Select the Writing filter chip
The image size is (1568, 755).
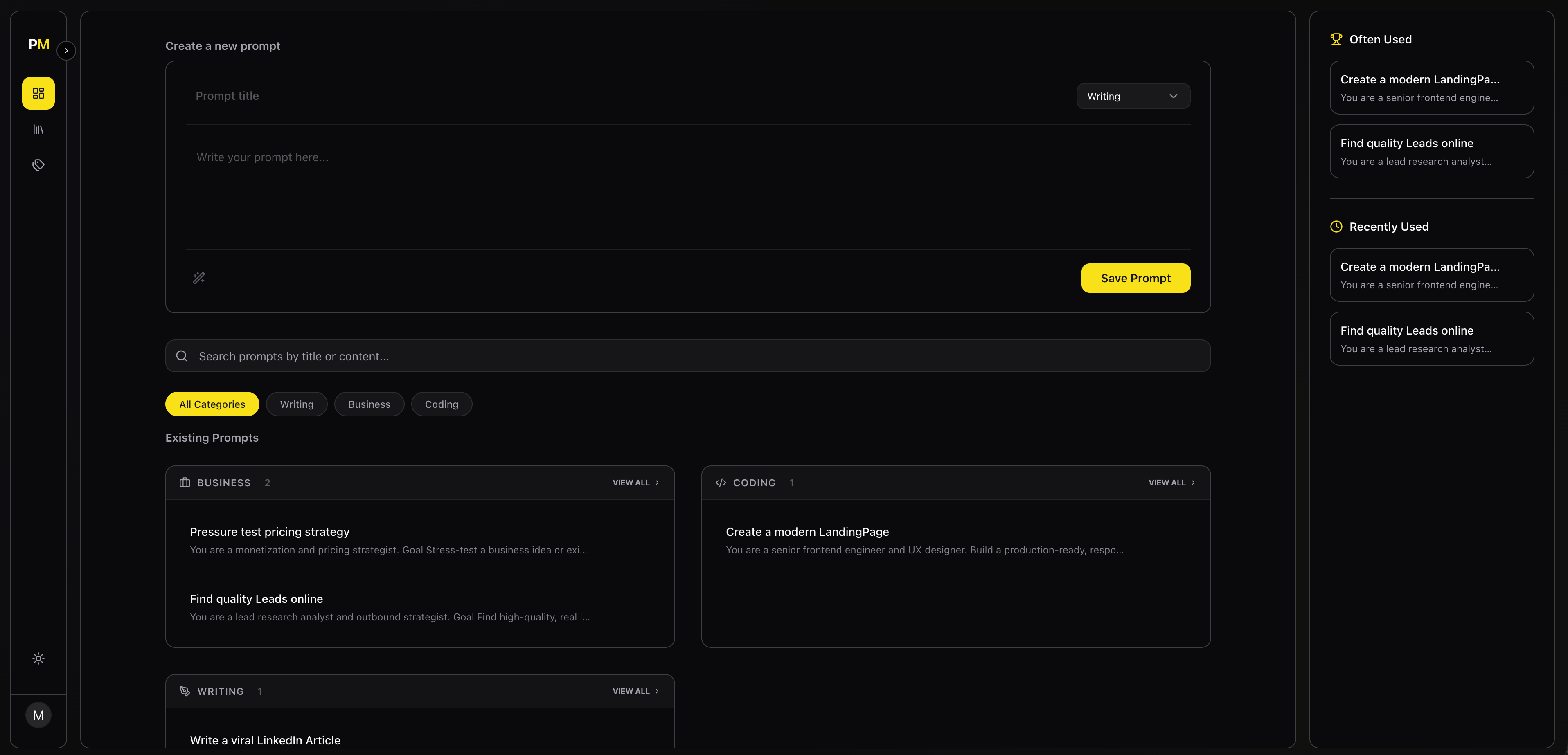coord(296,404)
